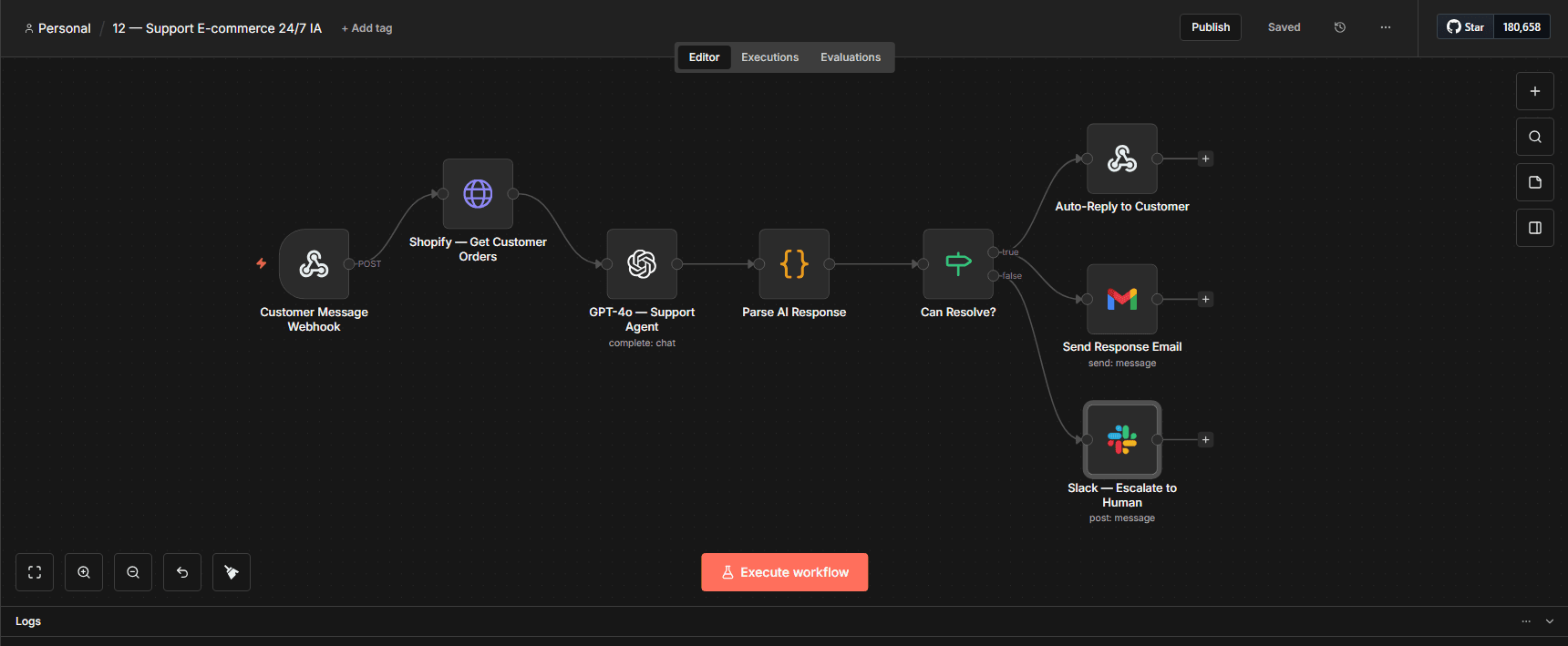Viewport: 1568px width, 646px height.
Task: Click the post: message subtitle
Action: click(x=1122, y=518)
